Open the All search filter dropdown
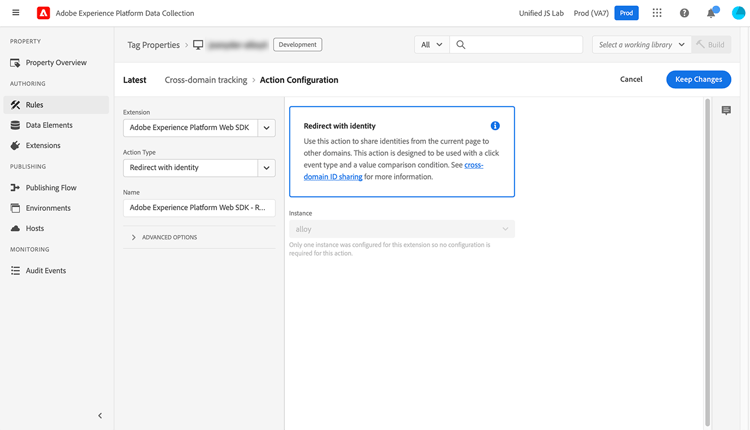Screen dimensions: 750x430 click(432, 44)
